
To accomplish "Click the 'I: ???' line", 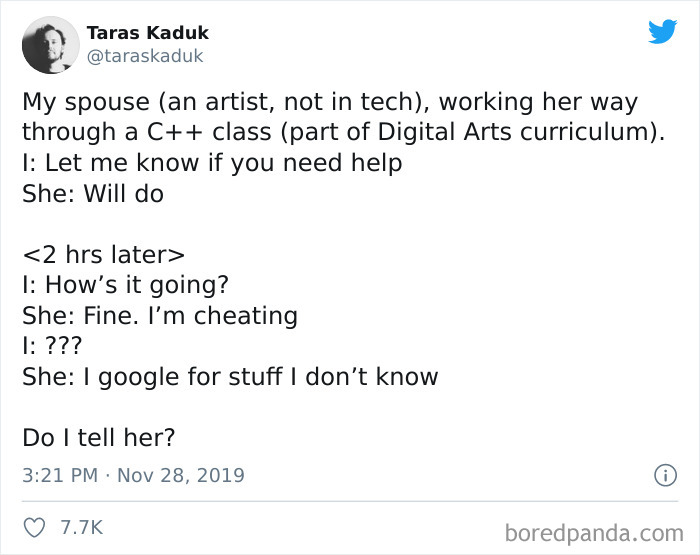I will [x=52, y=346].
